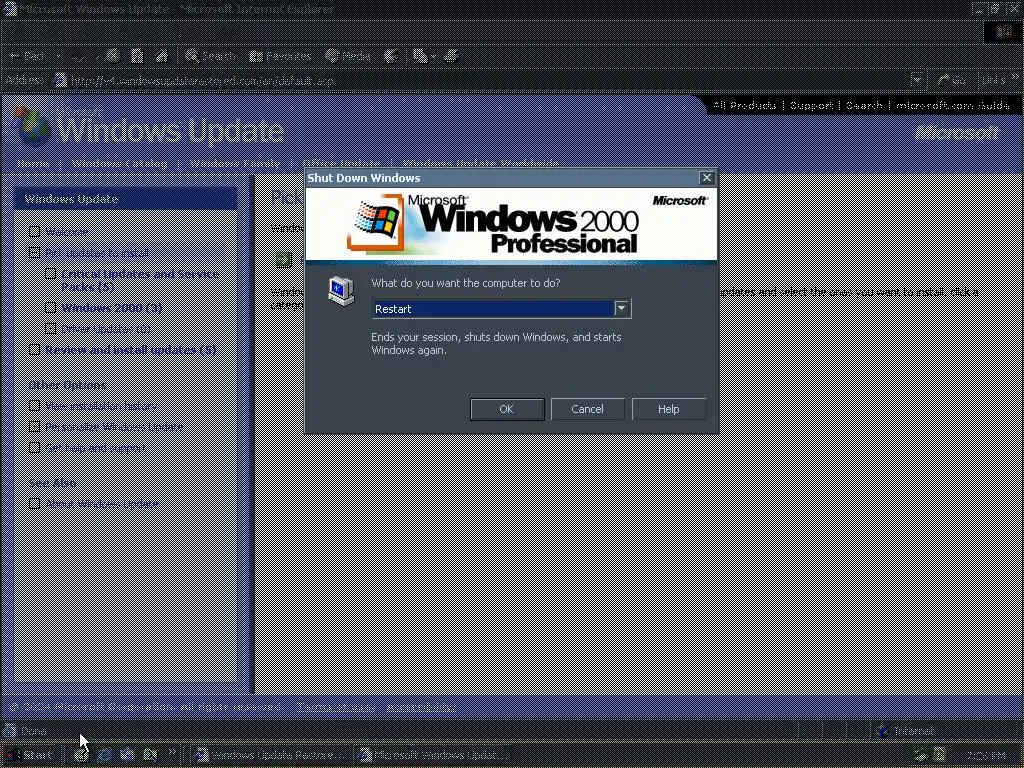Click the History icon in the toolbar
Image resolution: width=1024 pixels, height=768 pixels.
pyautogui.click(x=391, y=56)
